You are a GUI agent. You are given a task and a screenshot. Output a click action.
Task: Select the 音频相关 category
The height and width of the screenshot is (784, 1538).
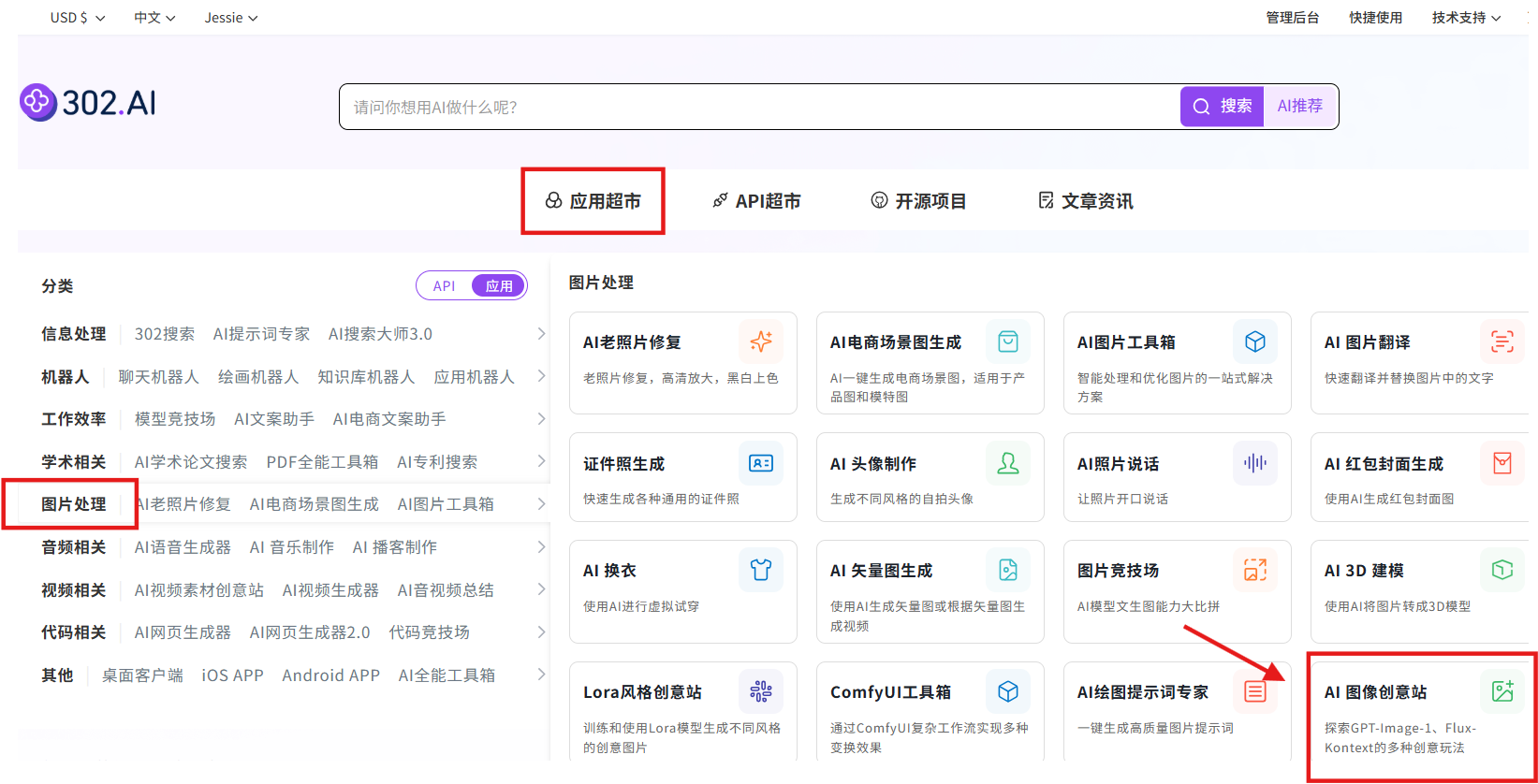point(74,547)
